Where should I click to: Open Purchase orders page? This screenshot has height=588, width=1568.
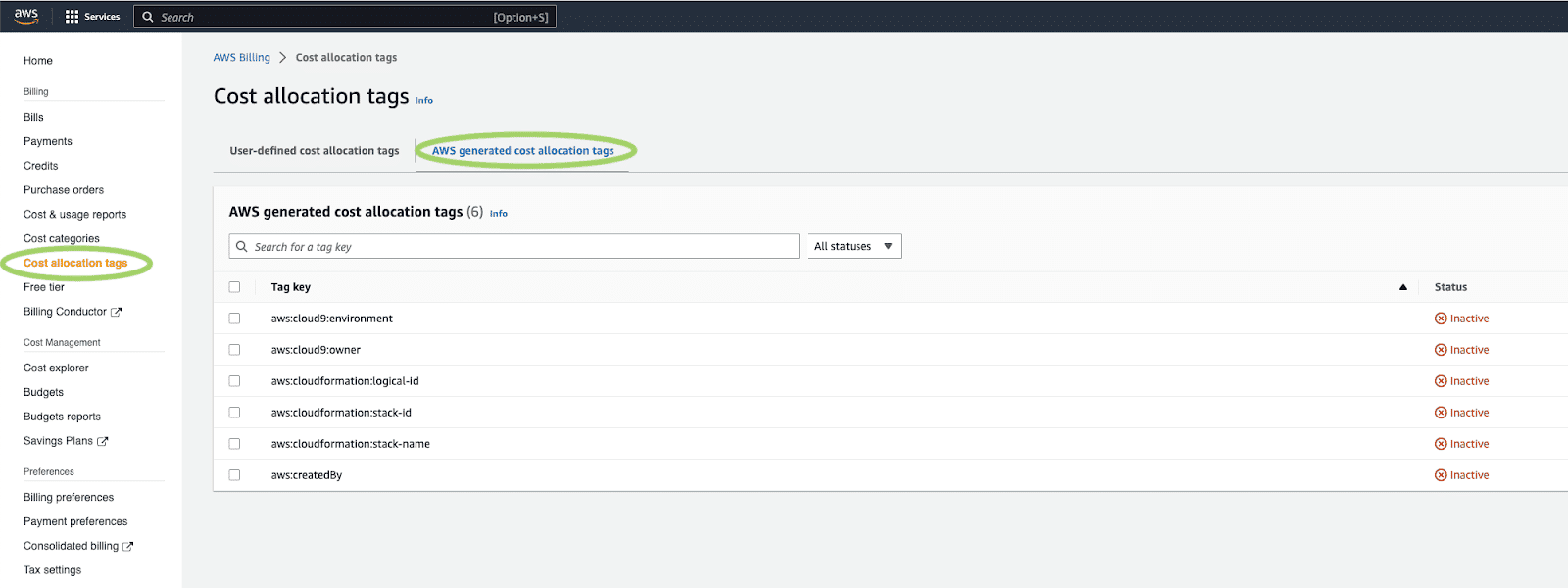tap(64, 190)
